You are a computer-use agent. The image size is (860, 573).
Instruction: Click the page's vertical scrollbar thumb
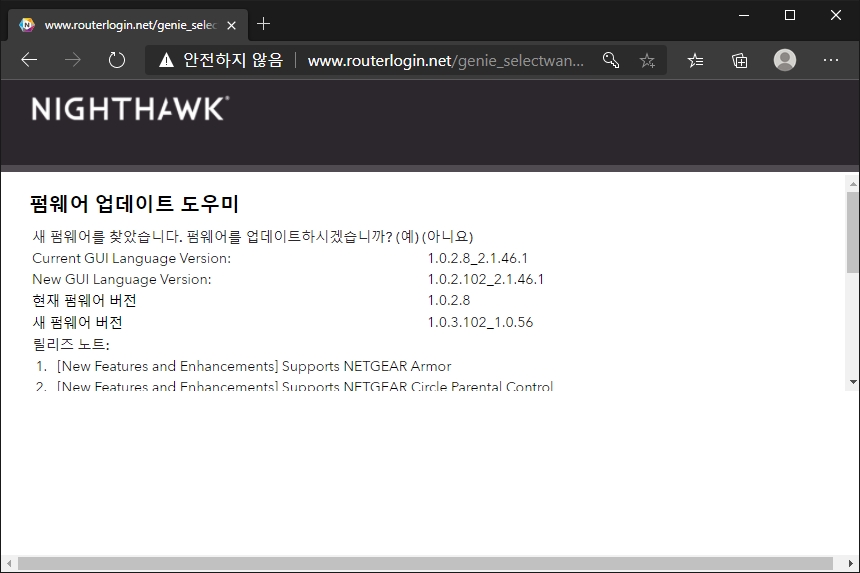coord(852,232)
